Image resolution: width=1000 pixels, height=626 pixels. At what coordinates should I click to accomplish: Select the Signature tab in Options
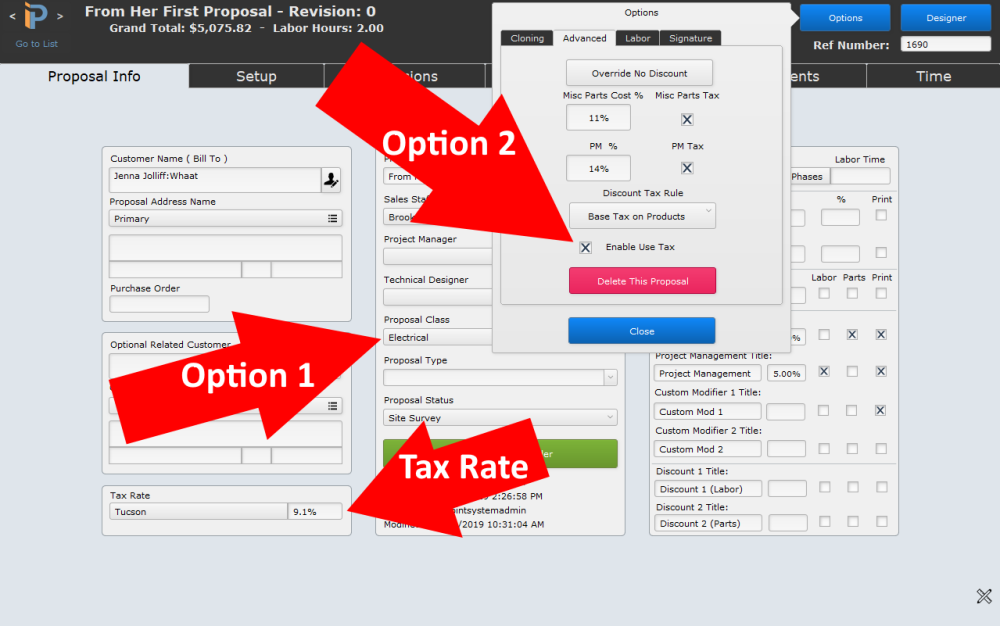[x=690, y=38]
